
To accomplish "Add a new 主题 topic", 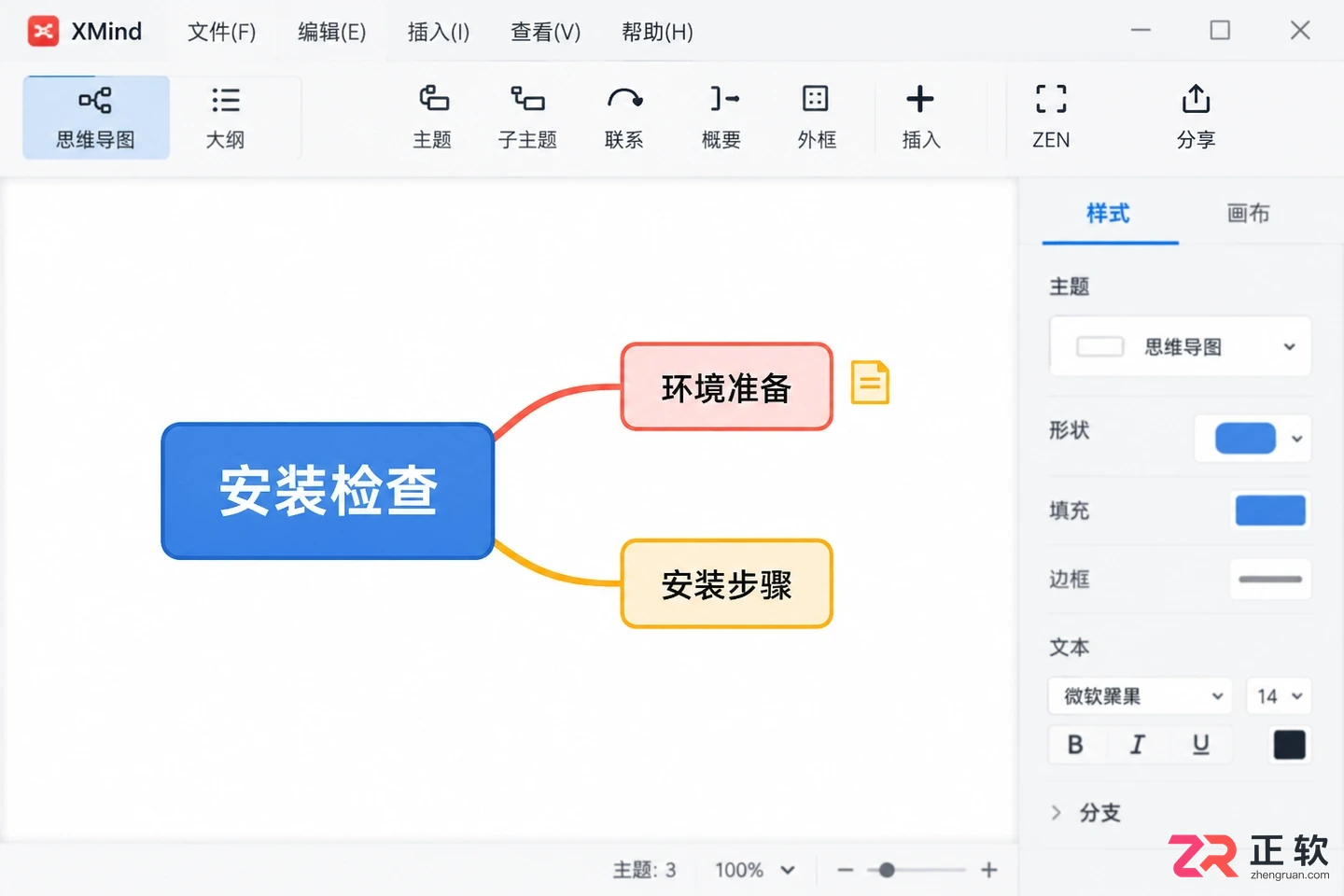I will (x=433, y=118).
